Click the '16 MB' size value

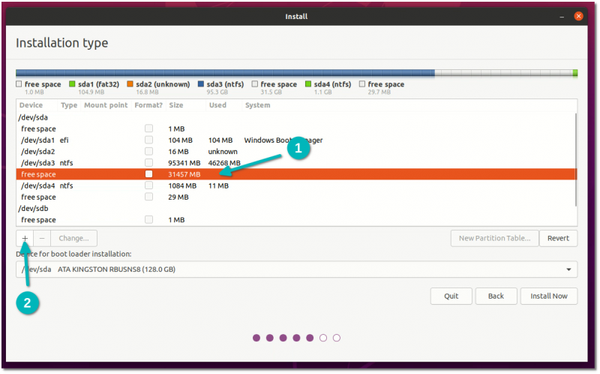pyautogui.click(x=178, y=152)
